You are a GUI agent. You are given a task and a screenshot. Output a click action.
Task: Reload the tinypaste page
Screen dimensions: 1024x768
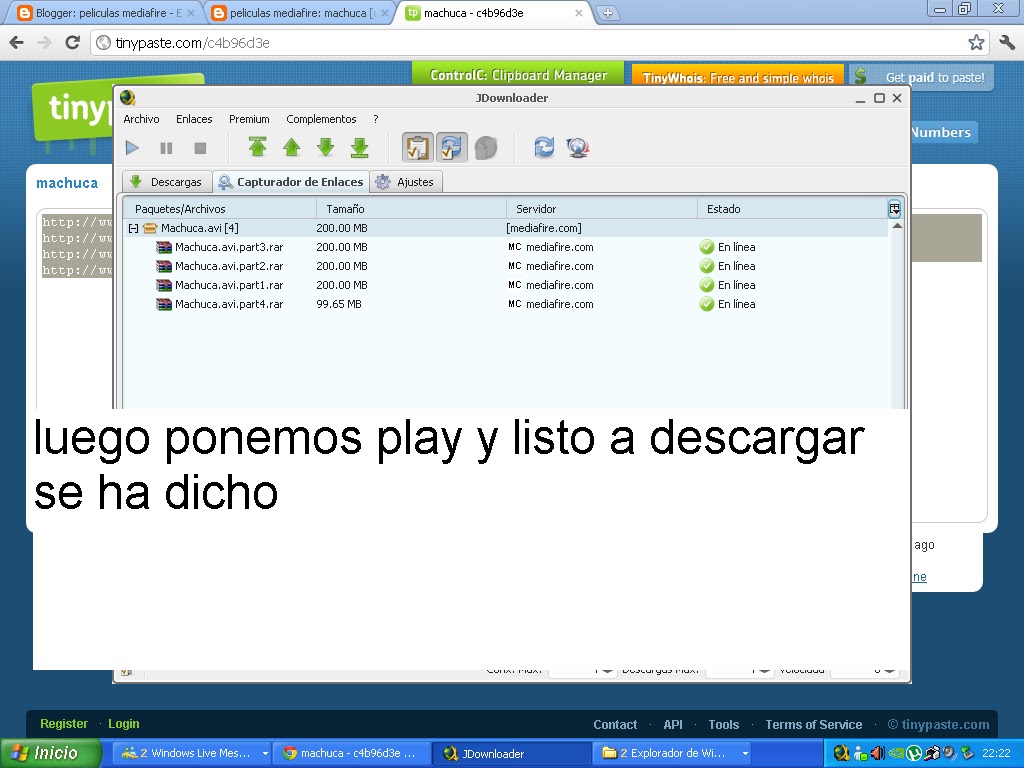coord(72,42)
